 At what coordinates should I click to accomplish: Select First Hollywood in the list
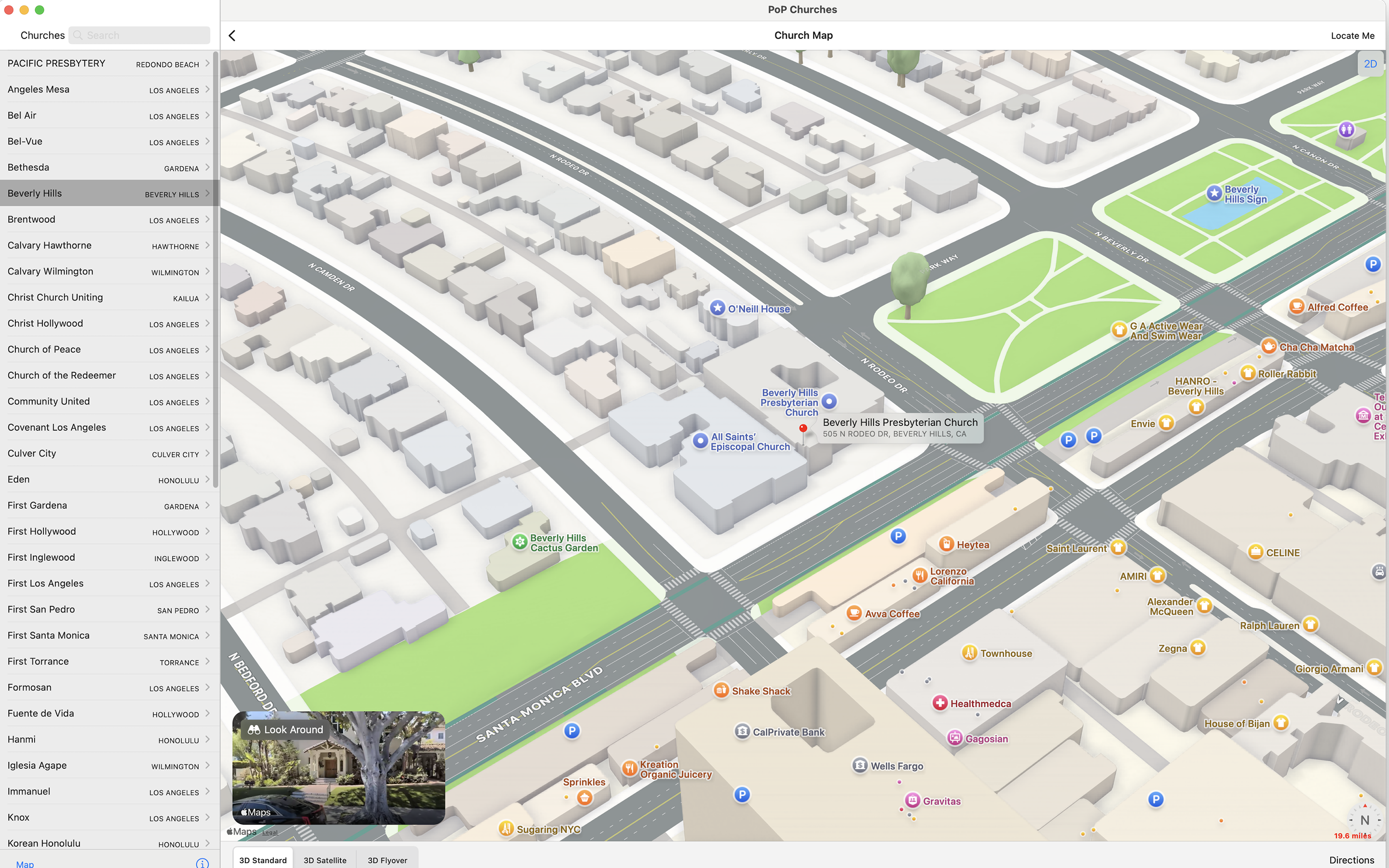pyautogui.click(x=109, y=531)
